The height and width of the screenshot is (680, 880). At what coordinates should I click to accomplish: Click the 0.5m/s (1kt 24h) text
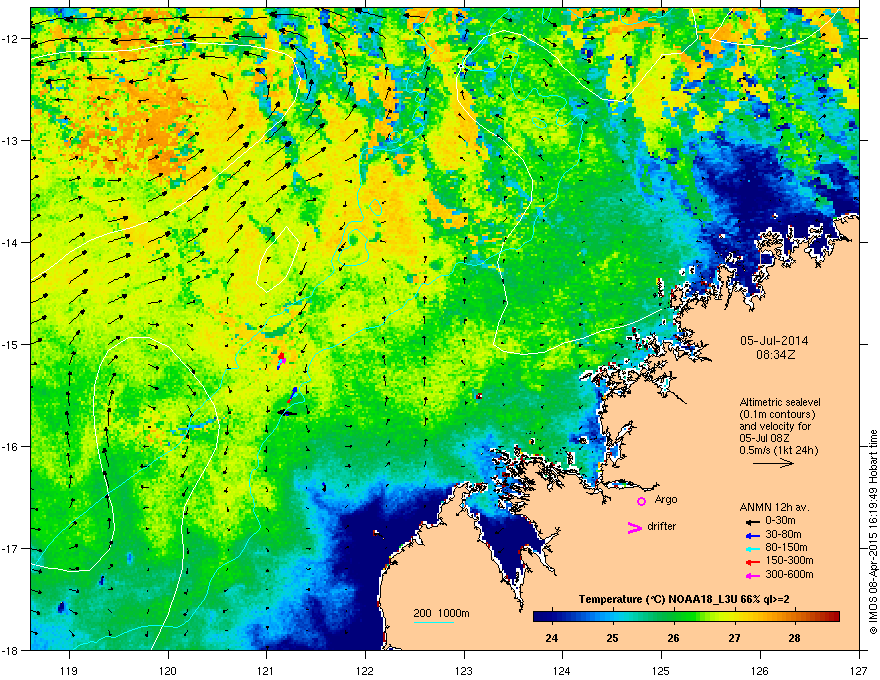[x=778, y=451]
